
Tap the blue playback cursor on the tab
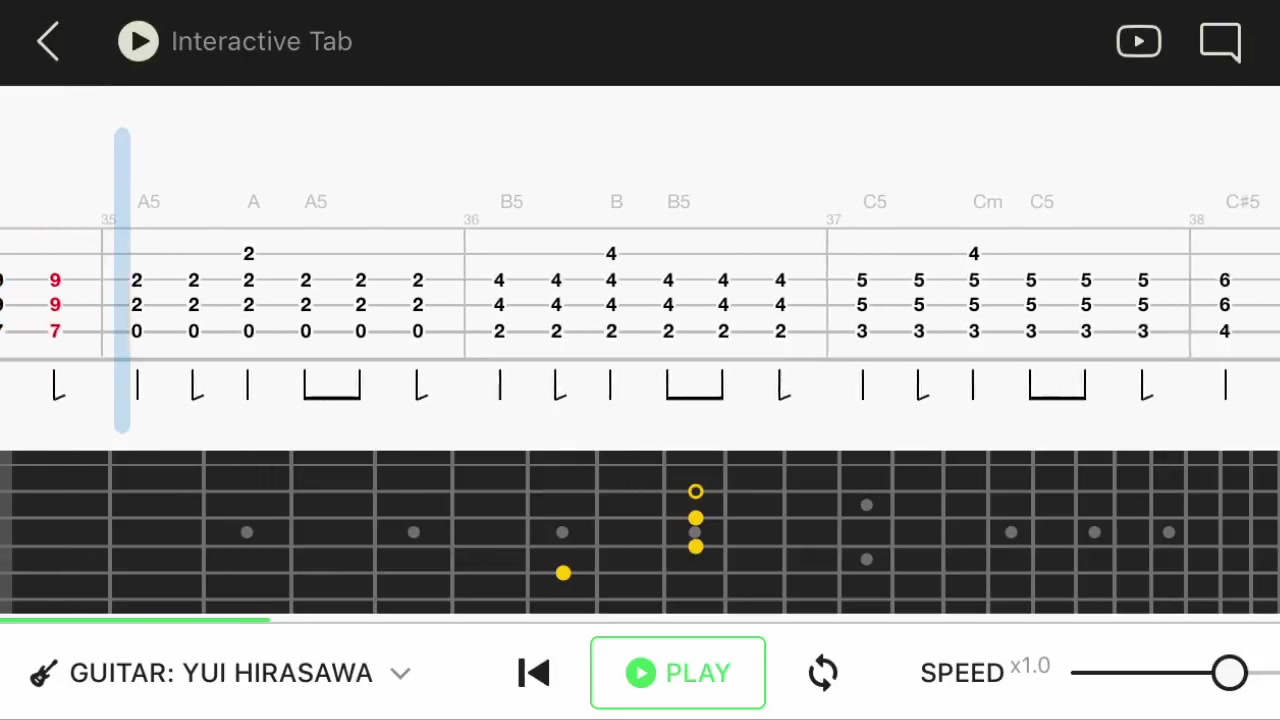tap(122, 280)
